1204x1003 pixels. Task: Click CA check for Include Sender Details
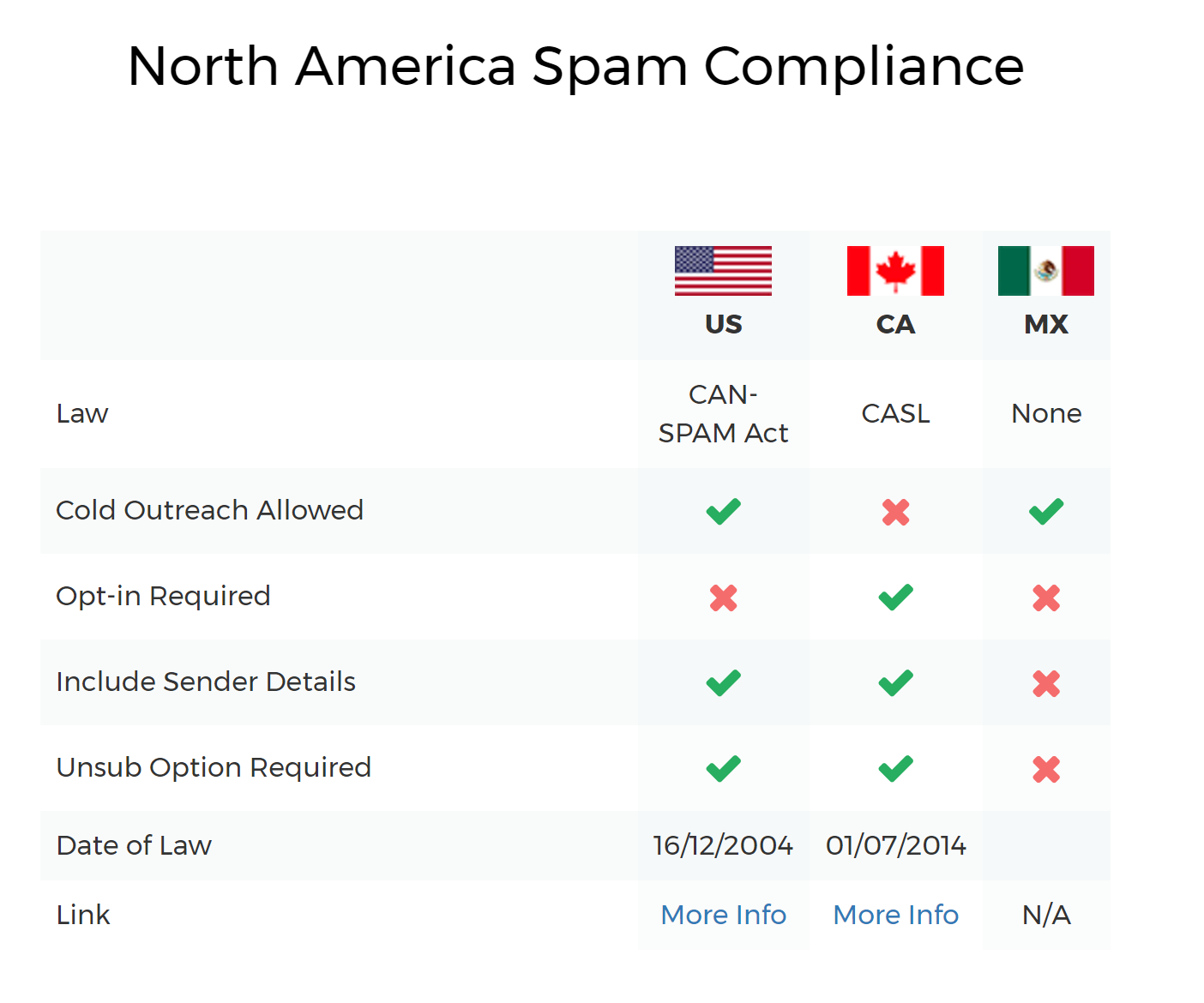point(896,683)
